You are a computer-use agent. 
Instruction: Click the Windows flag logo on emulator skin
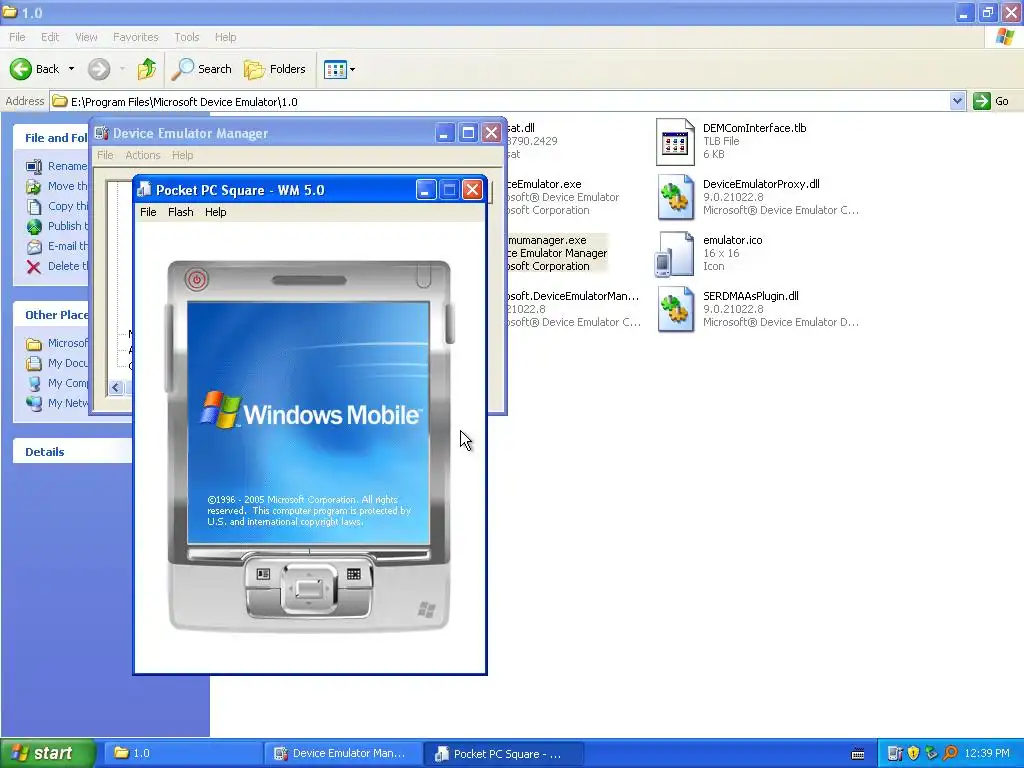coord(426,610)
